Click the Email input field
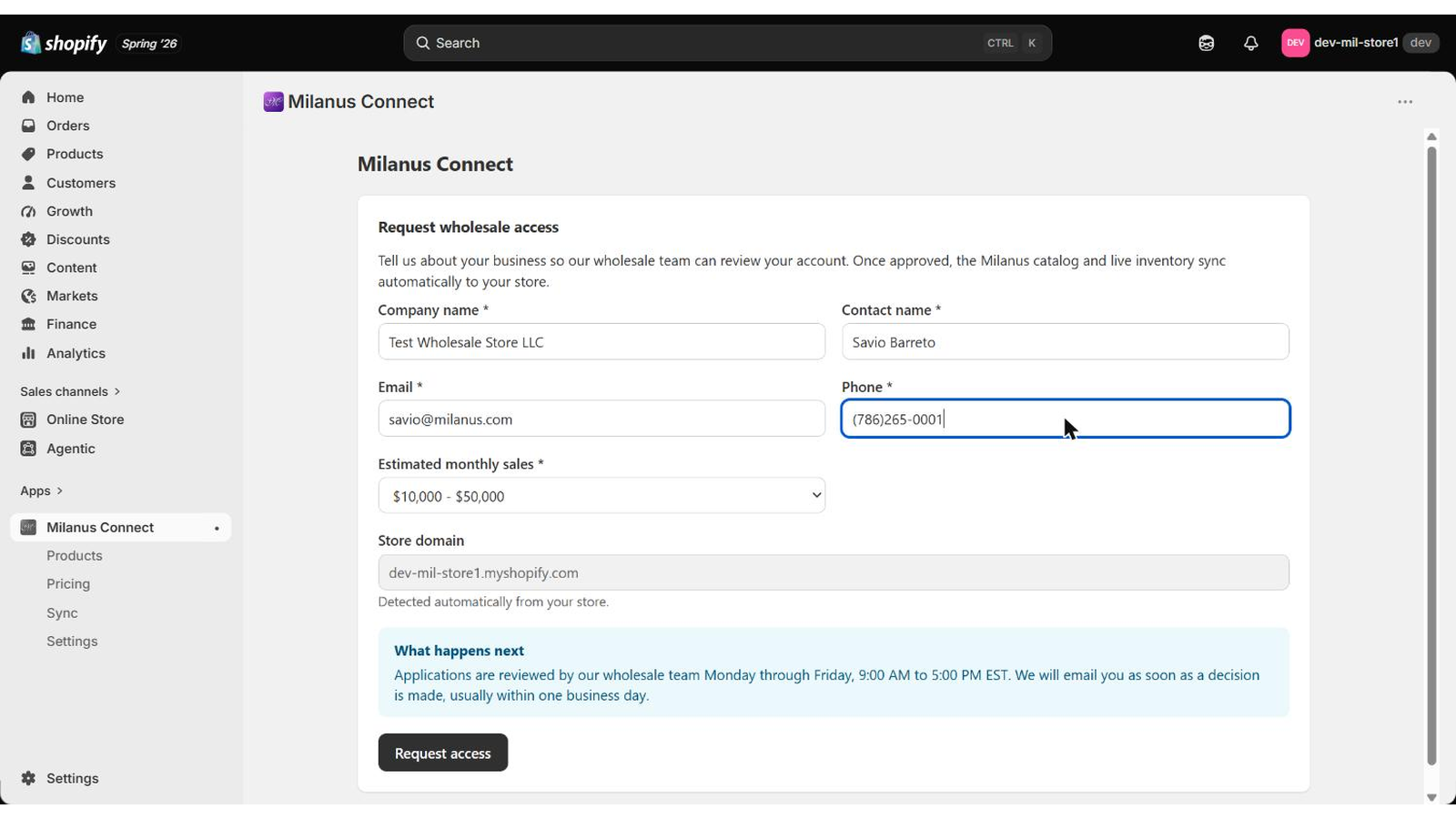The width and height of the screenshot is (1456, 819). [602, 419]
